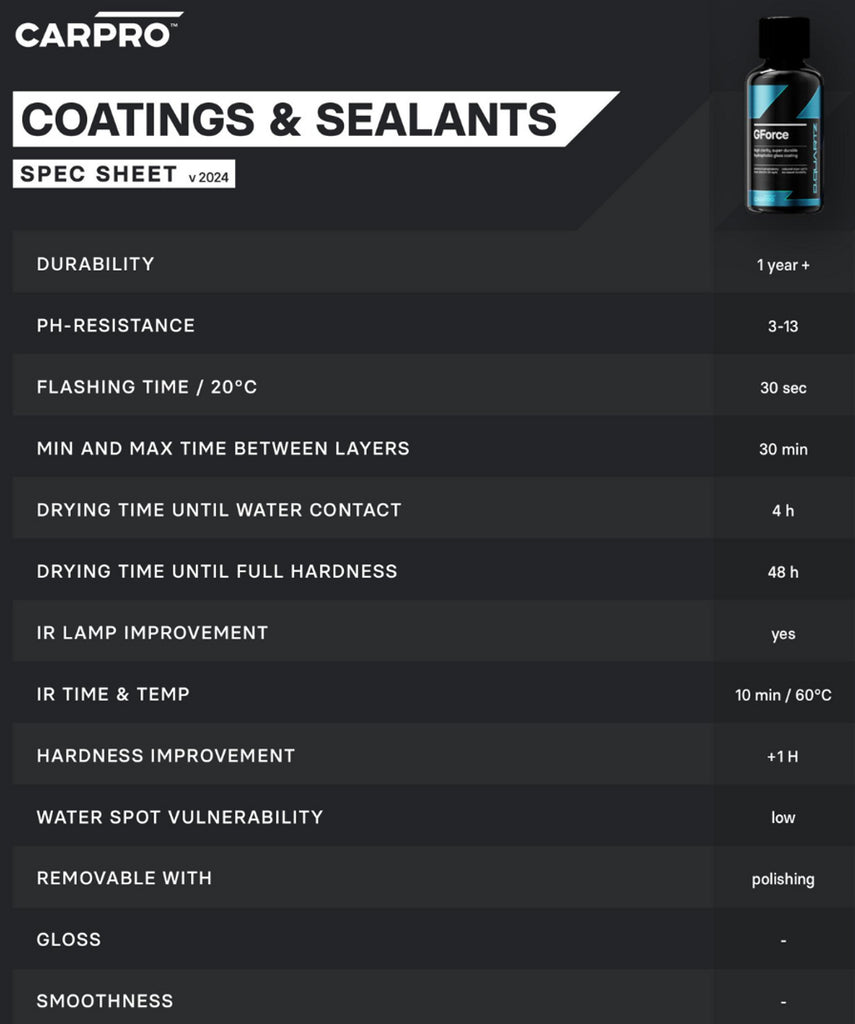Click the 'low' water spot value

[783, 818]
